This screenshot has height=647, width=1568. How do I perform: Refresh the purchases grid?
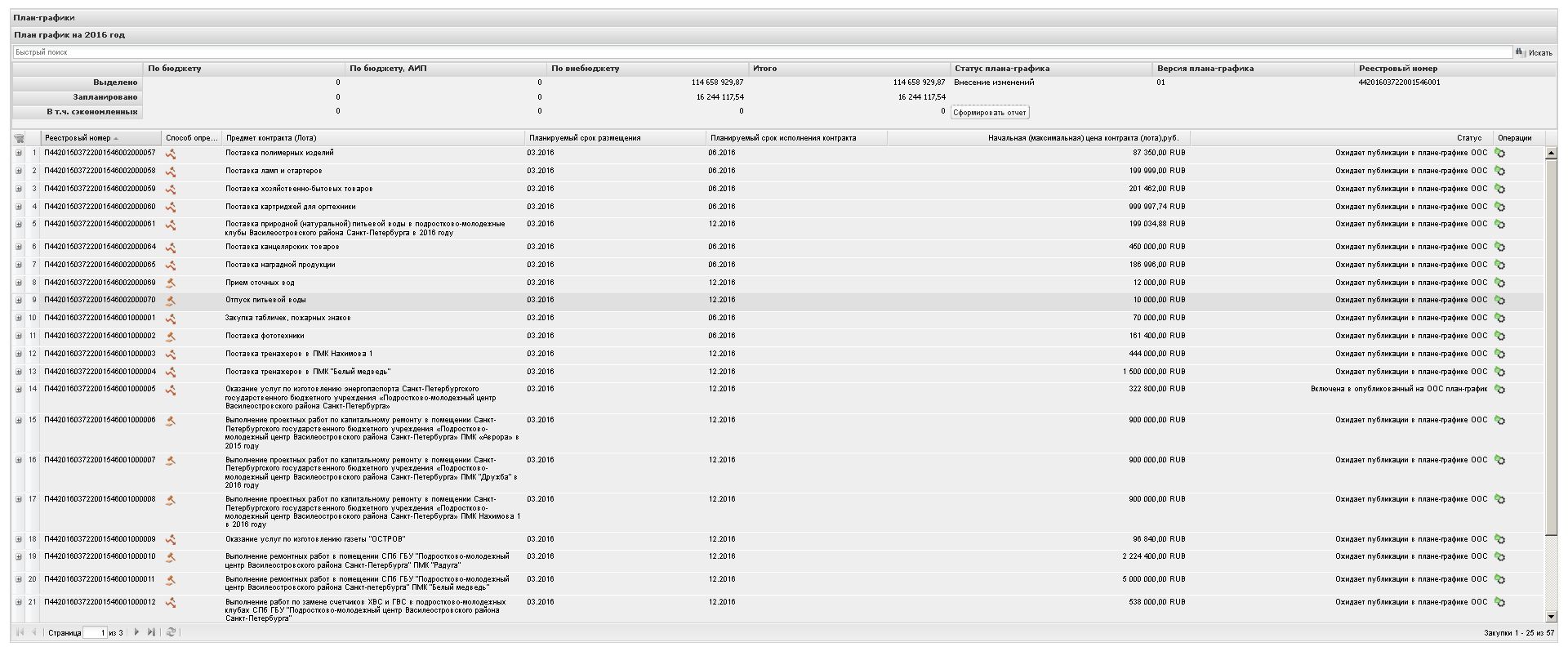(x=171, y=632)
